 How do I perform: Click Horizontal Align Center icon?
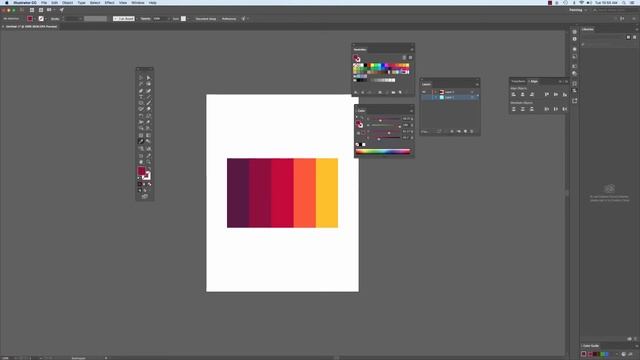click(x=522, y=94)
